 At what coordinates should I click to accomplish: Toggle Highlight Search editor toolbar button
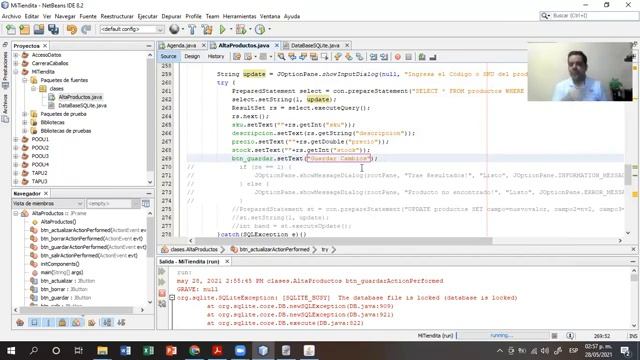(313, 57)
